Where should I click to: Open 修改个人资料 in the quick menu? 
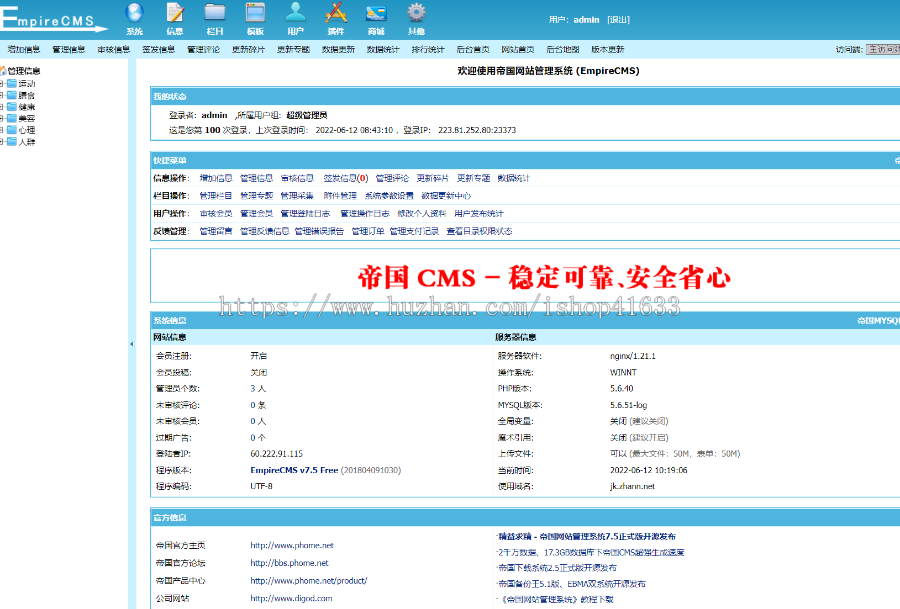click(422, 214)
